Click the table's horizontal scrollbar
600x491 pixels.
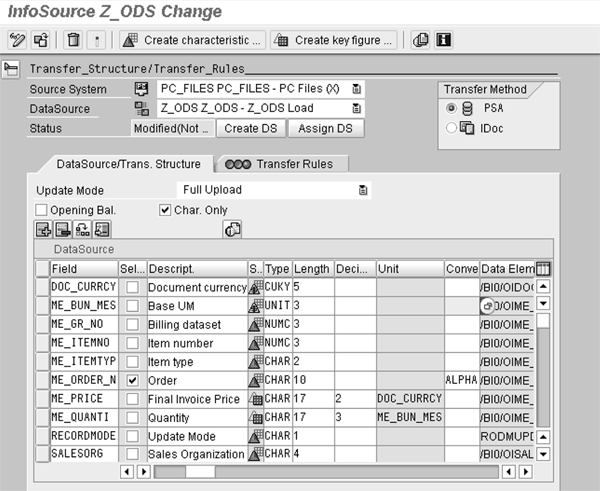coord(300,471)
